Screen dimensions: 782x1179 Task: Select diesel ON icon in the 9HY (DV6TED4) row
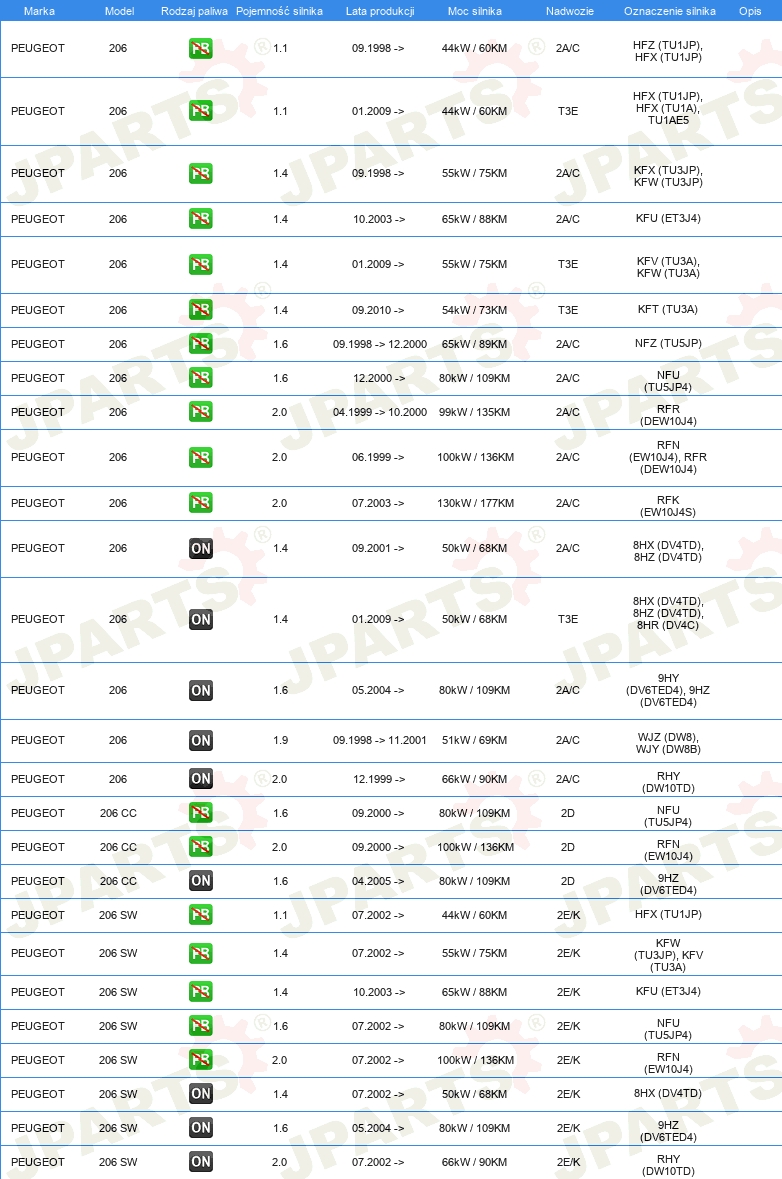tap(201, 690)
